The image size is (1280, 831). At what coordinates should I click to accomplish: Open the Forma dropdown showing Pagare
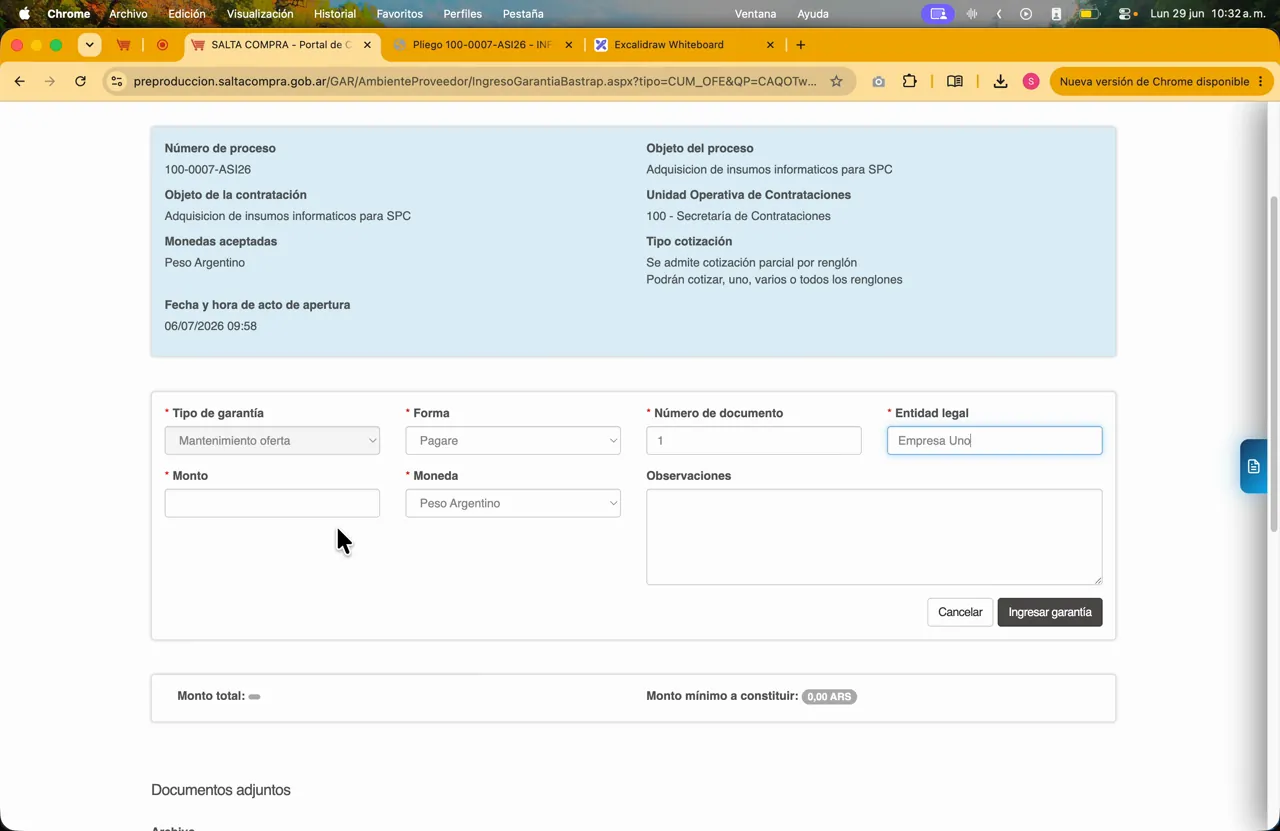coord(513,440)
